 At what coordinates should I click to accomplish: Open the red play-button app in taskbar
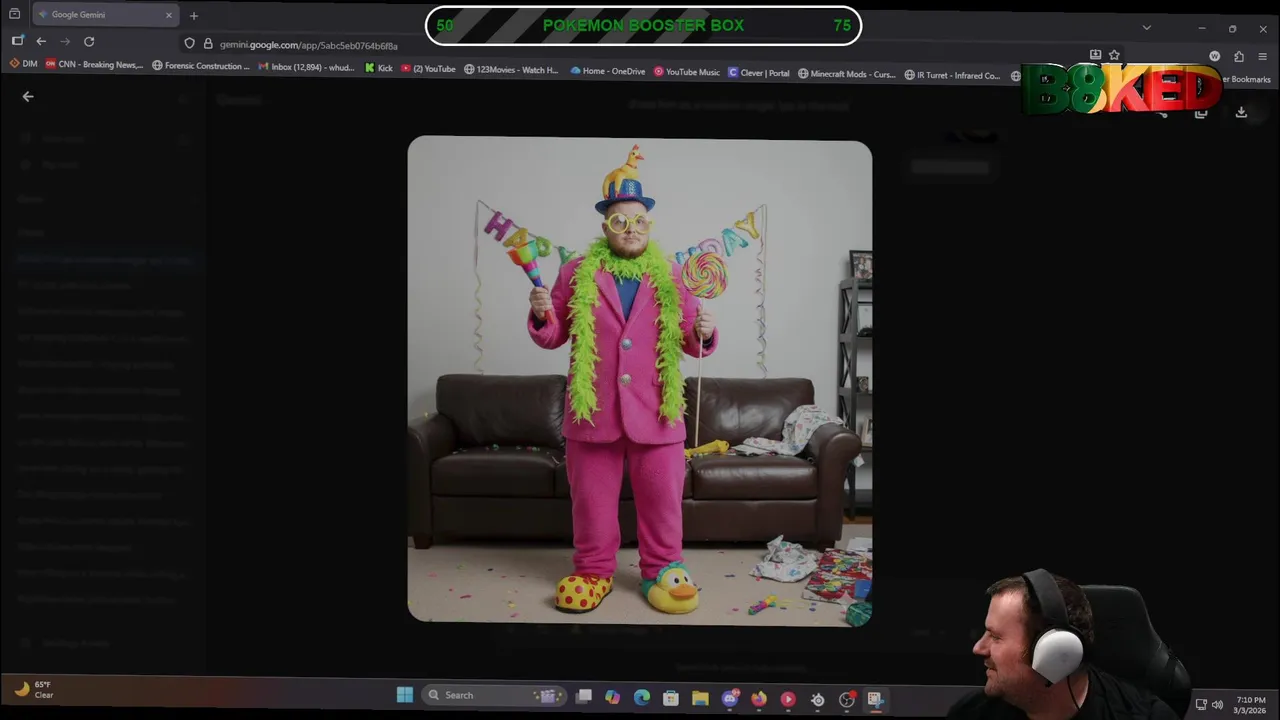click(788, 700)
